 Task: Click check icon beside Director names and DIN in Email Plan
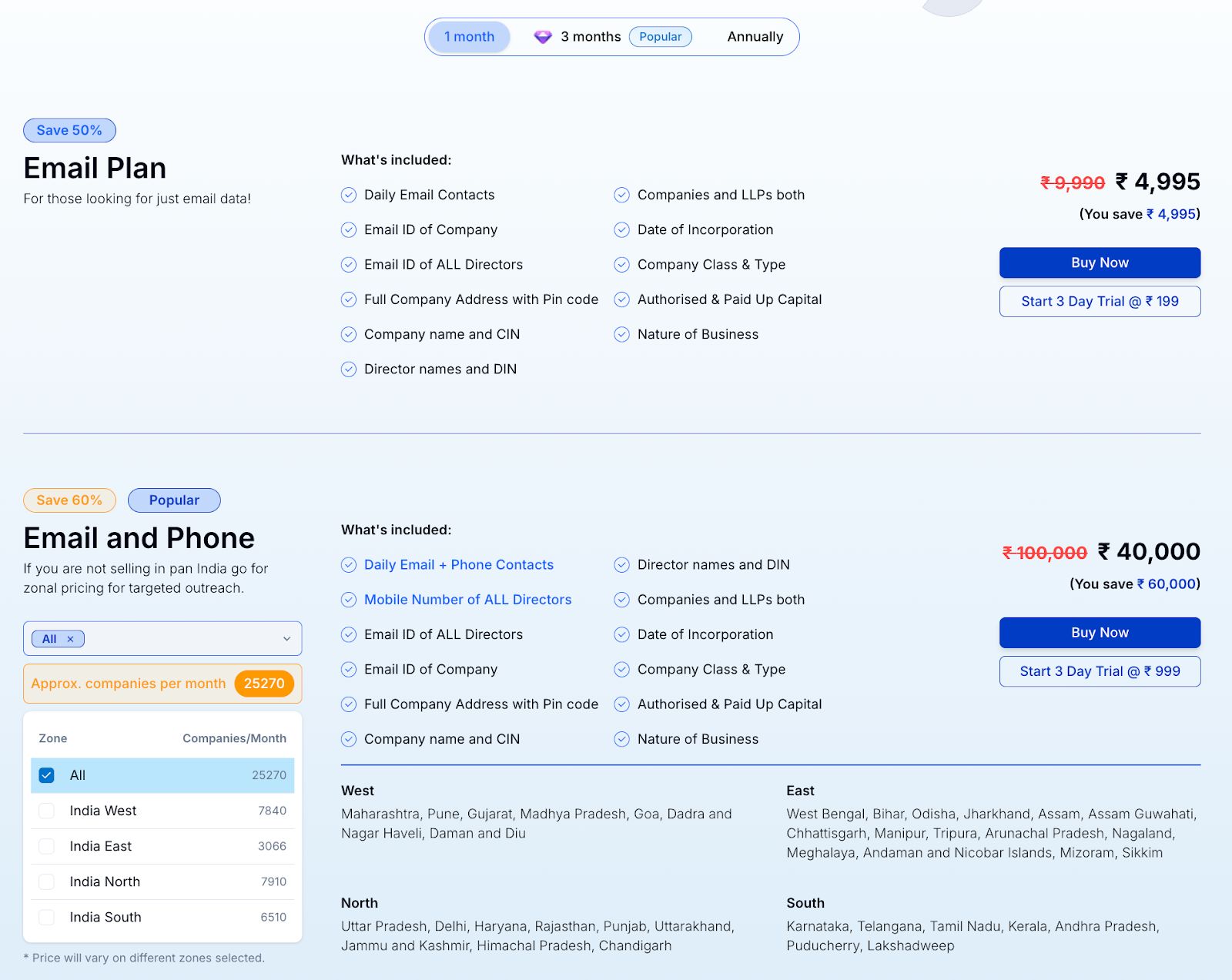(x=349, y=370)
